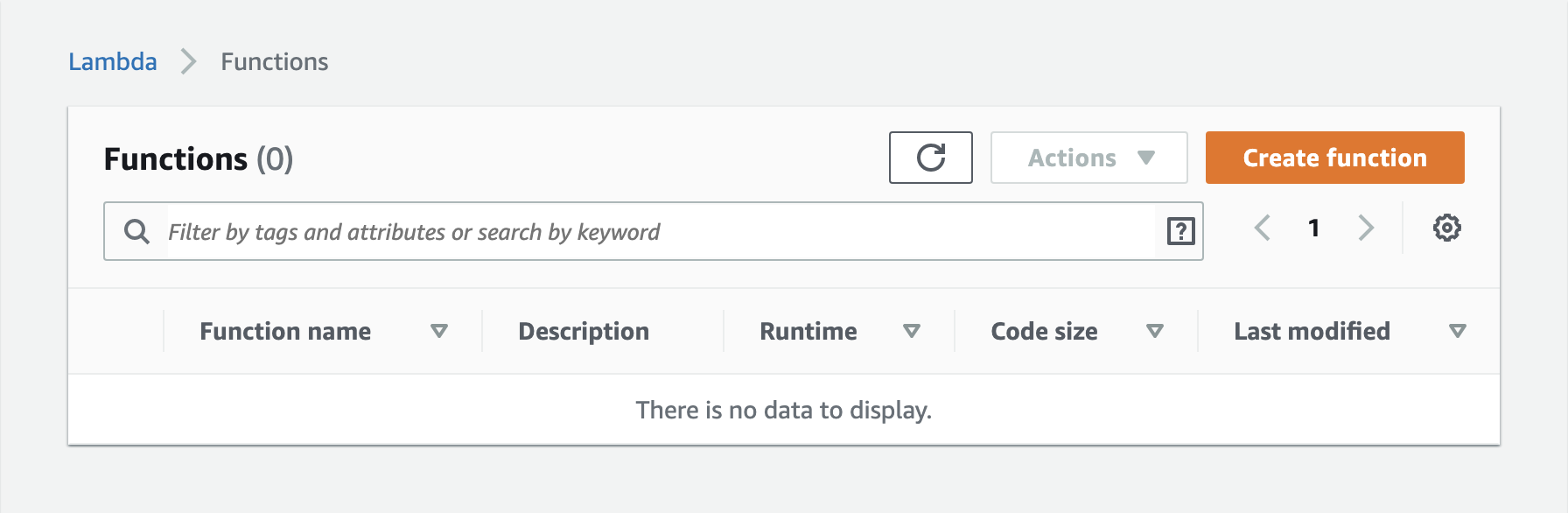Click the Runtime column sort arrow
The width and height of the screenshot is (1568, 513).
[912, 331]
